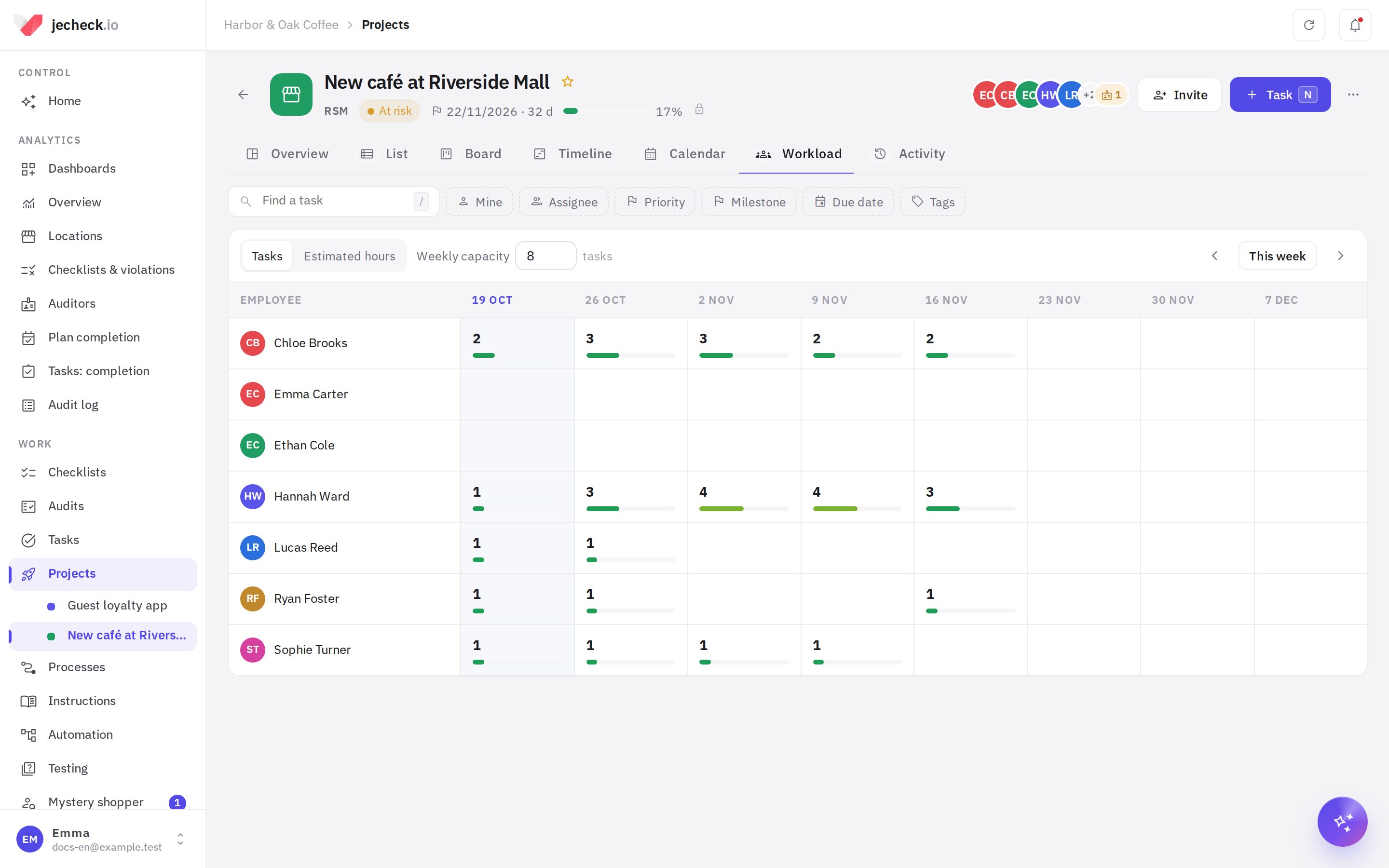Click the Chloe Brooks CB avatar
1389x868 pixels.
[x=253, y=343]
